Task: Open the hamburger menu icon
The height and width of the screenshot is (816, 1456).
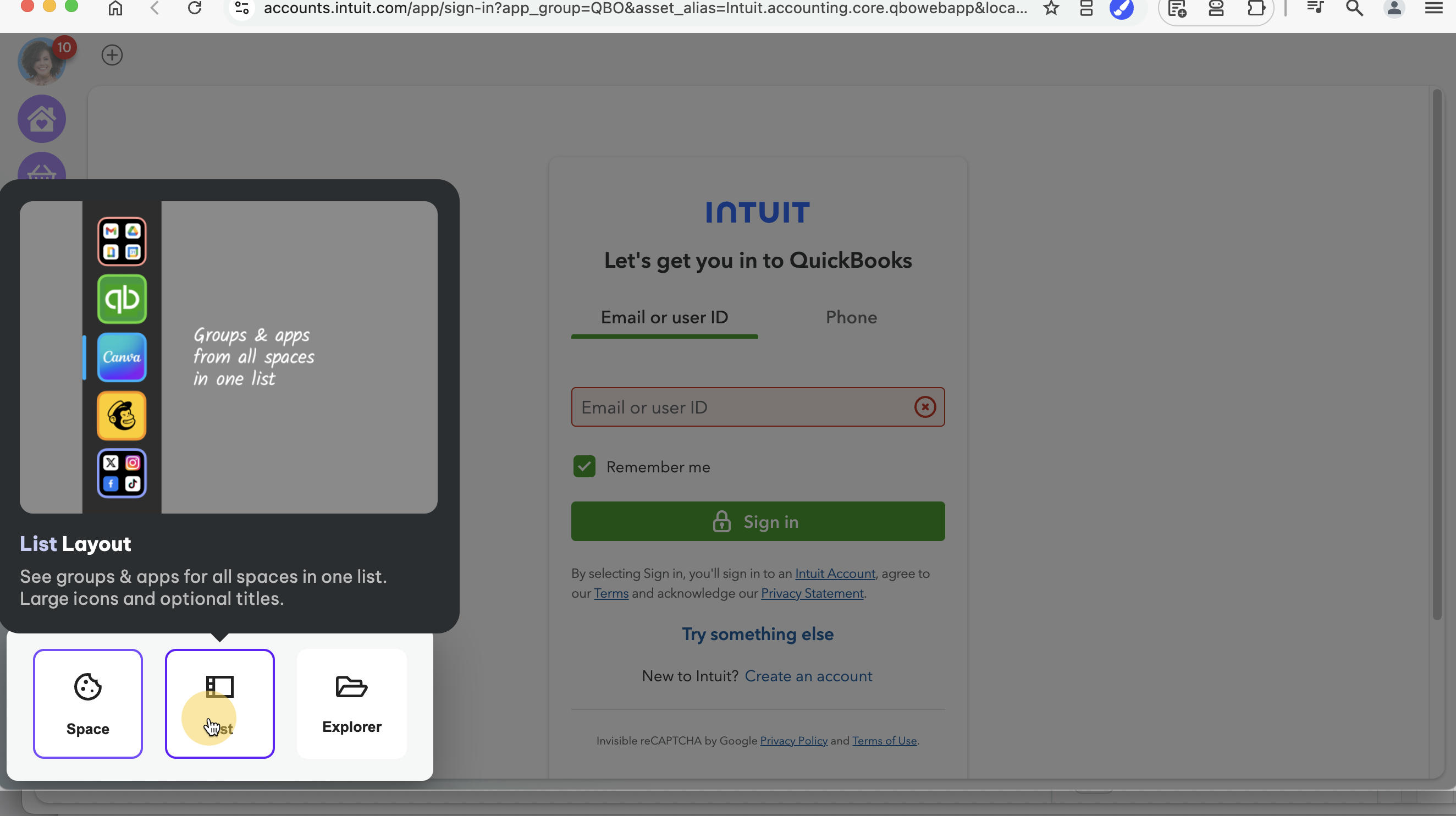Action: [x=1433, y=8]
